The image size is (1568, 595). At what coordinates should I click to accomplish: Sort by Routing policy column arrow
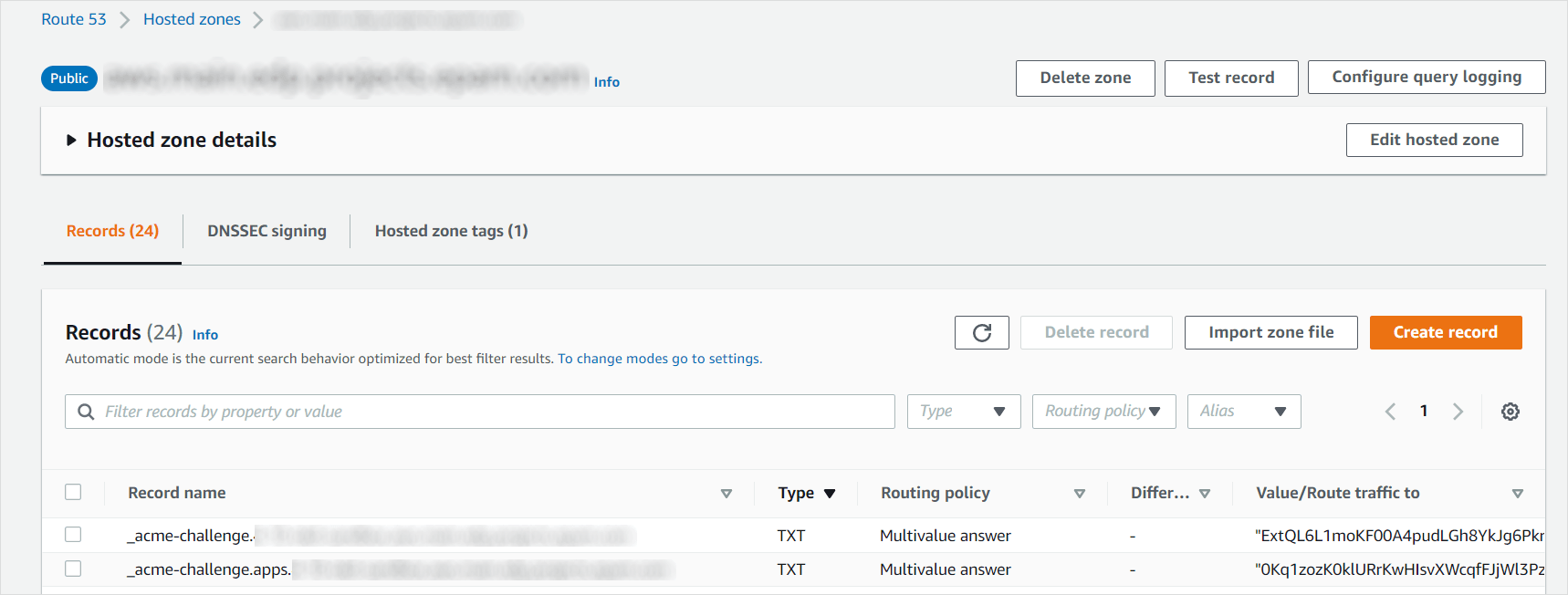click(x=1080, y=494)
